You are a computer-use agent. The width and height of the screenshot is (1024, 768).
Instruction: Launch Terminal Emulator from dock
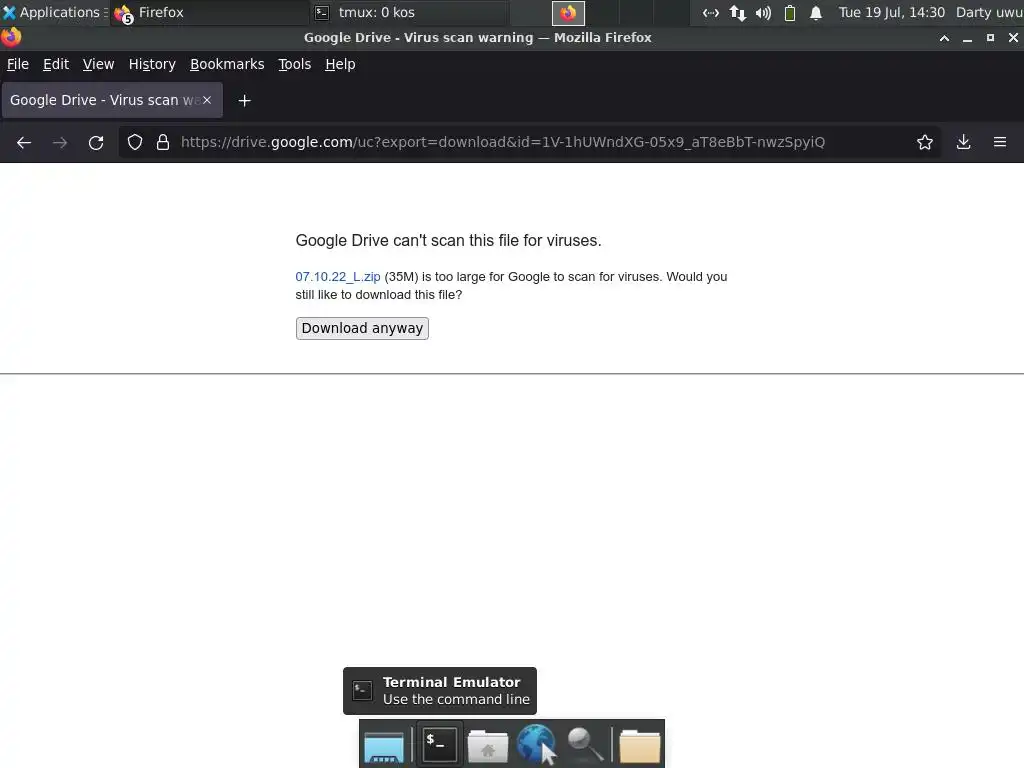click(439, 744)
